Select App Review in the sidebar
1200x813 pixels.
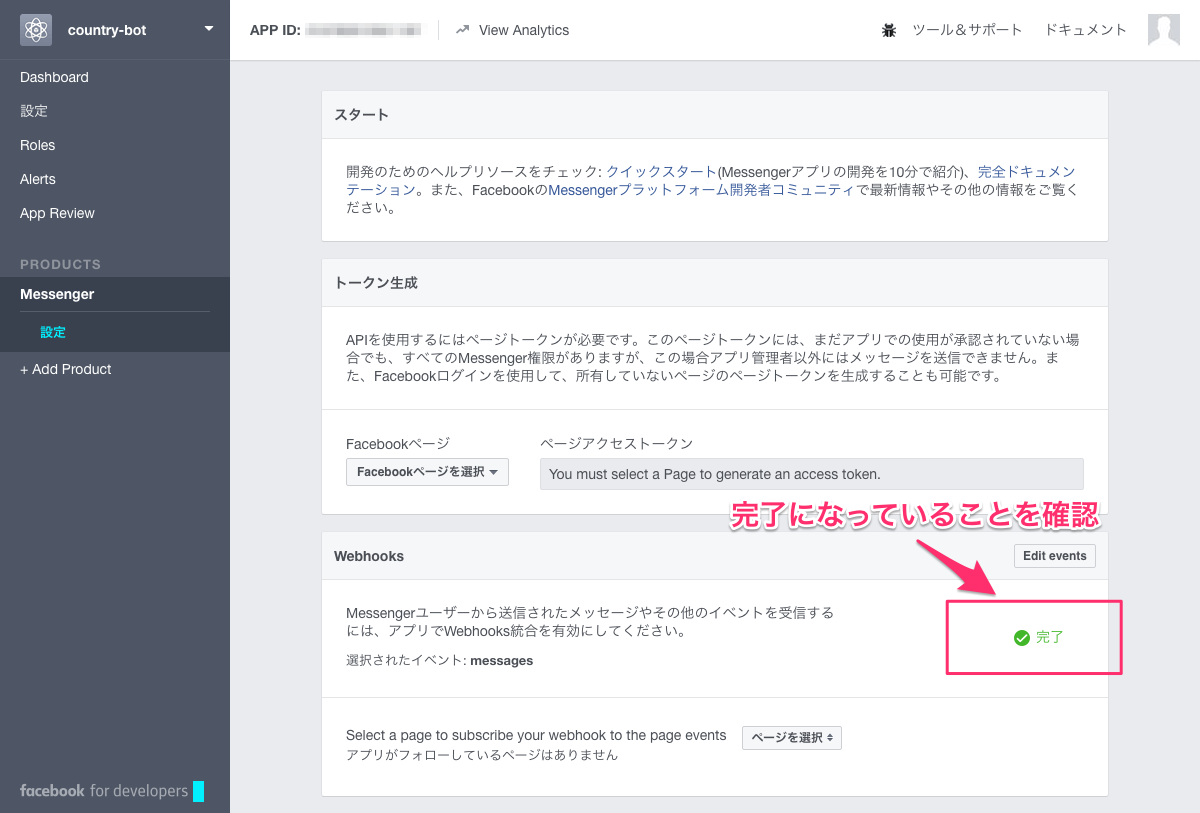[x=58, y=213]
